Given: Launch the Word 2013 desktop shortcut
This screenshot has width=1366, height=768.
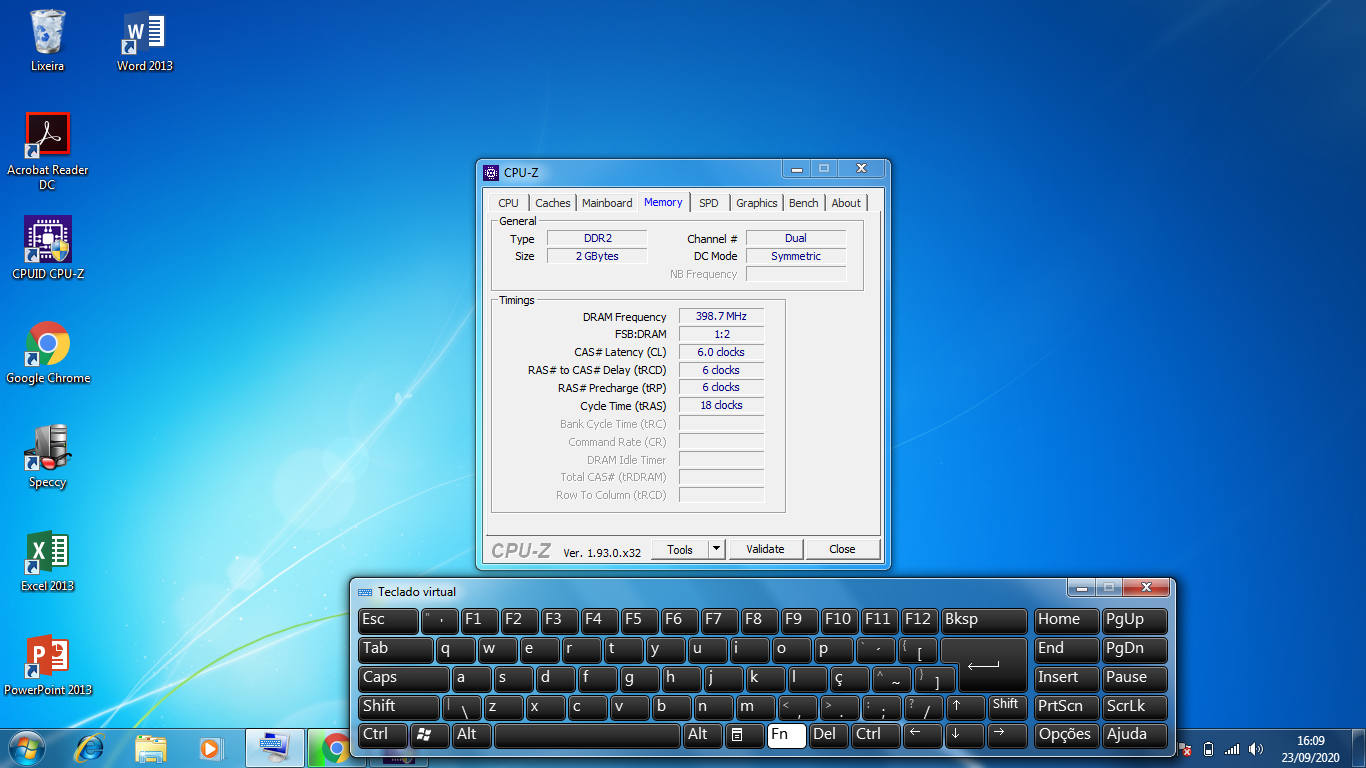Looking at the screenshot, I should 145,41.
